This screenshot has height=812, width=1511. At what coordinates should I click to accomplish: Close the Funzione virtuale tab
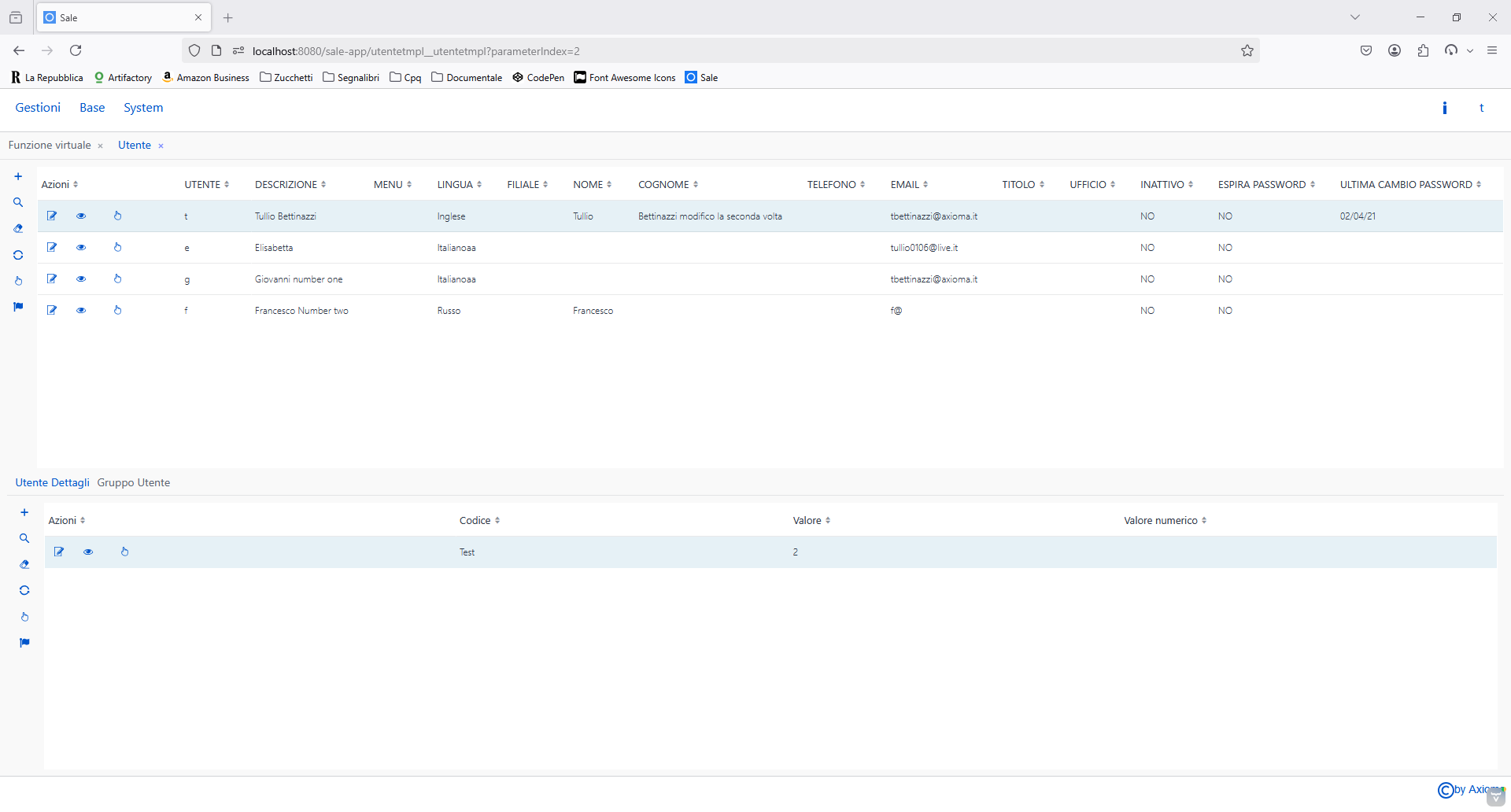pos(101,146)
